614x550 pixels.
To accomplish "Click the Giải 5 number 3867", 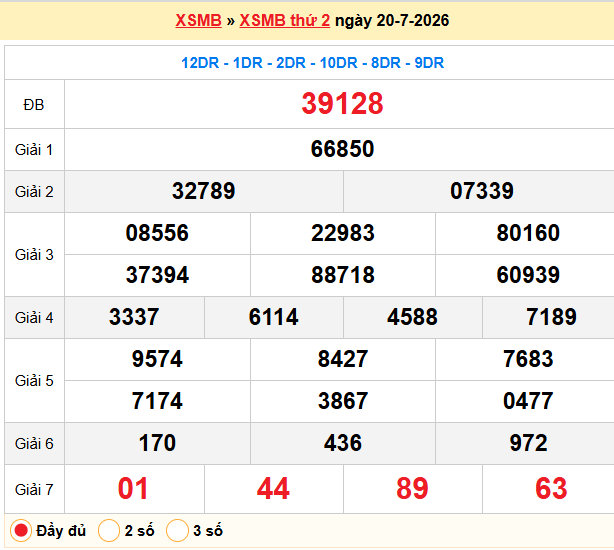I will tap(343, 401).
